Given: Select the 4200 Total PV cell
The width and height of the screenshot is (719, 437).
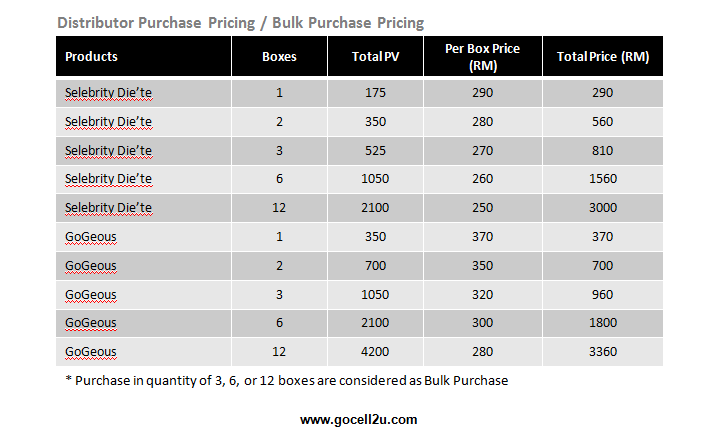Looking at the screenshot, I should tap(375, 352).
